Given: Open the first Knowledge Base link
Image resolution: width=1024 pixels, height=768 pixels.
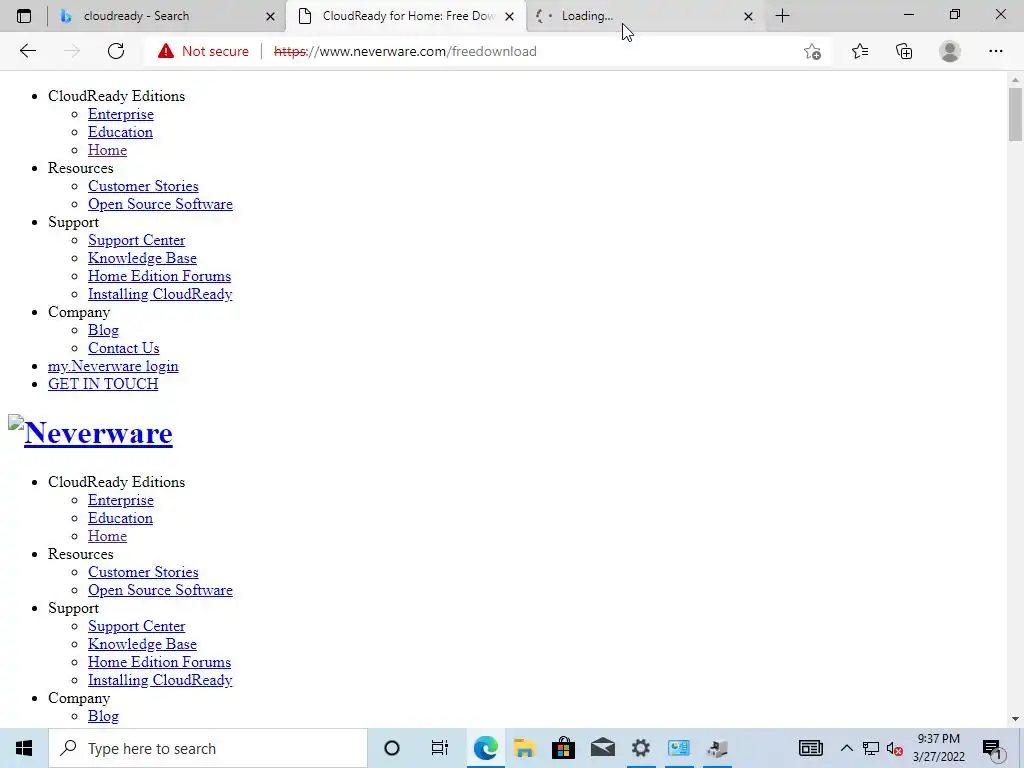Looking at the screenshot, I should 142,258.
